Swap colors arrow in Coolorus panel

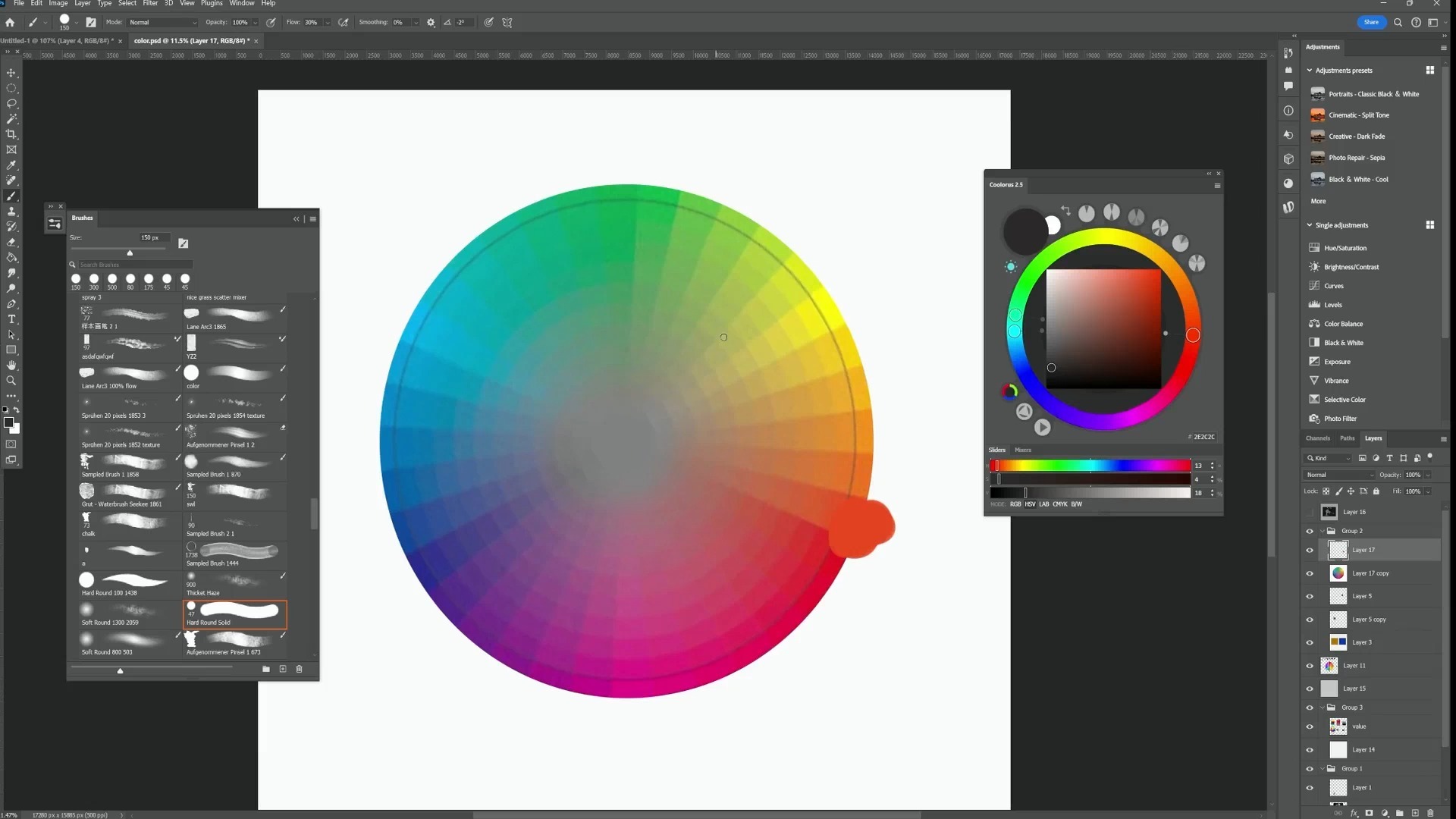click(1065, 210)
